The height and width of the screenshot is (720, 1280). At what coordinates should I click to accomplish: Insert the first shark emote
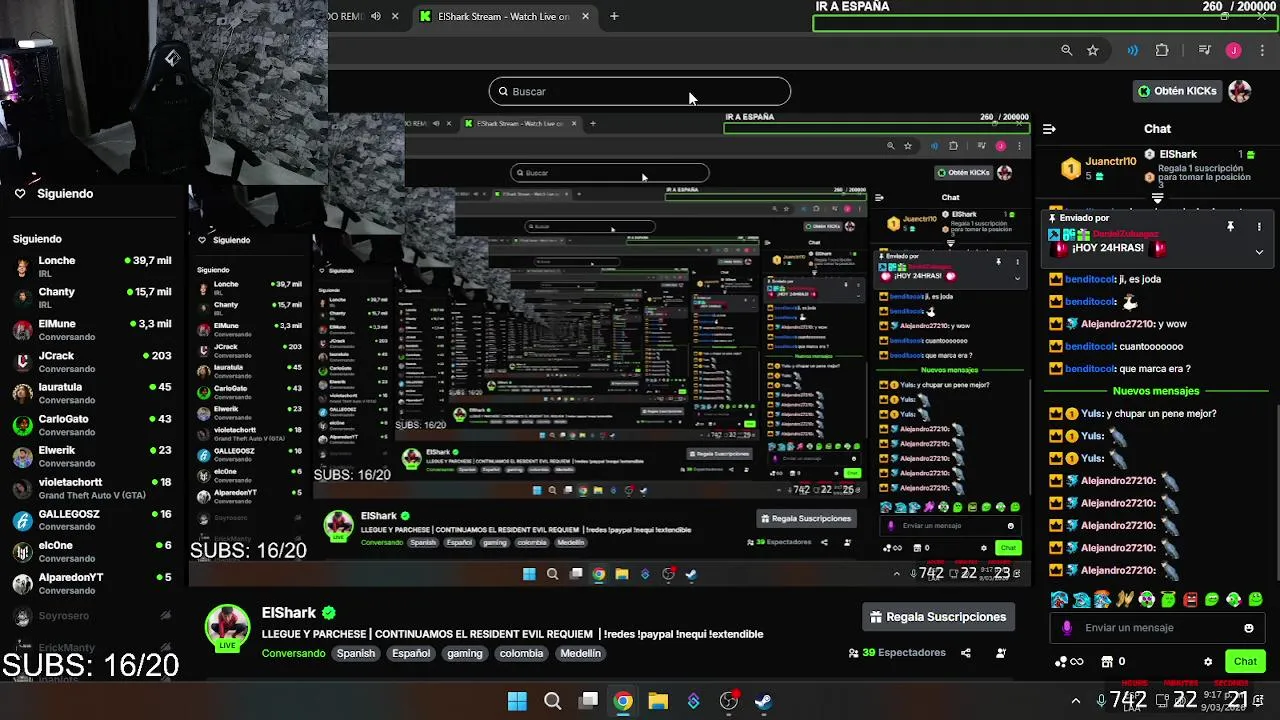1060,600
